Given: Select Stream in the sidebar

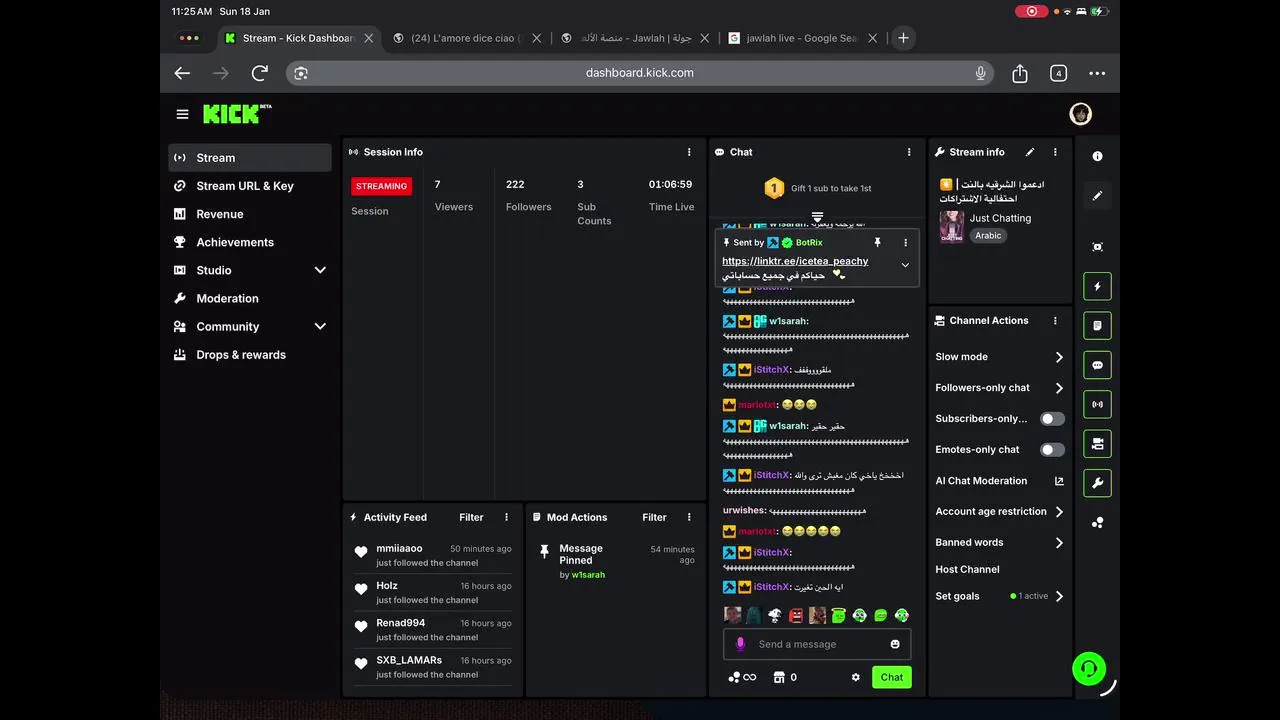Looking at the screenshot, I should pyautogui.click(x=250, y=158).
